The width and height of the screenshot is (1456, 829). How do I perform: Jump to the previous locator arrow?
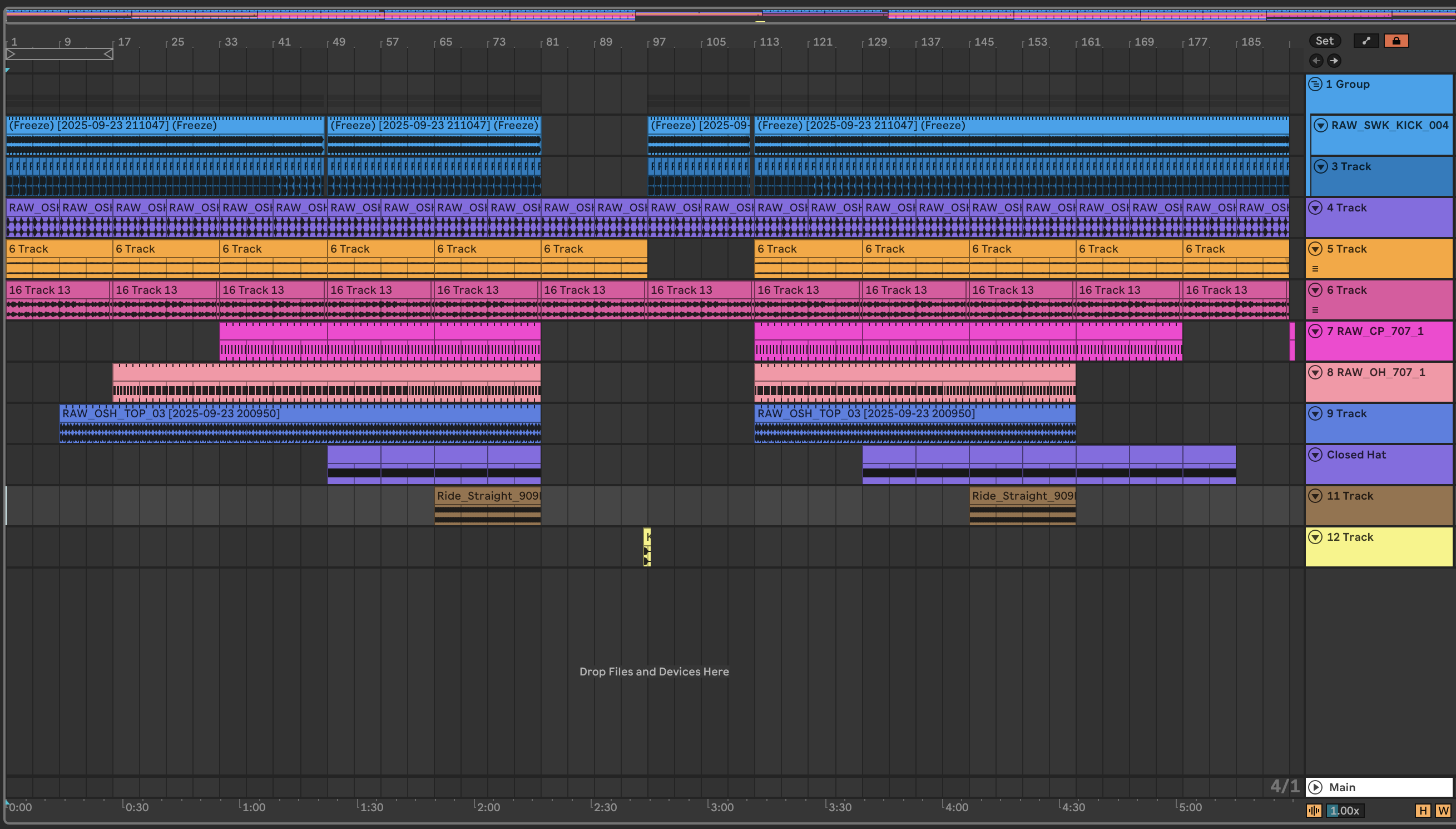point(1316,60)
